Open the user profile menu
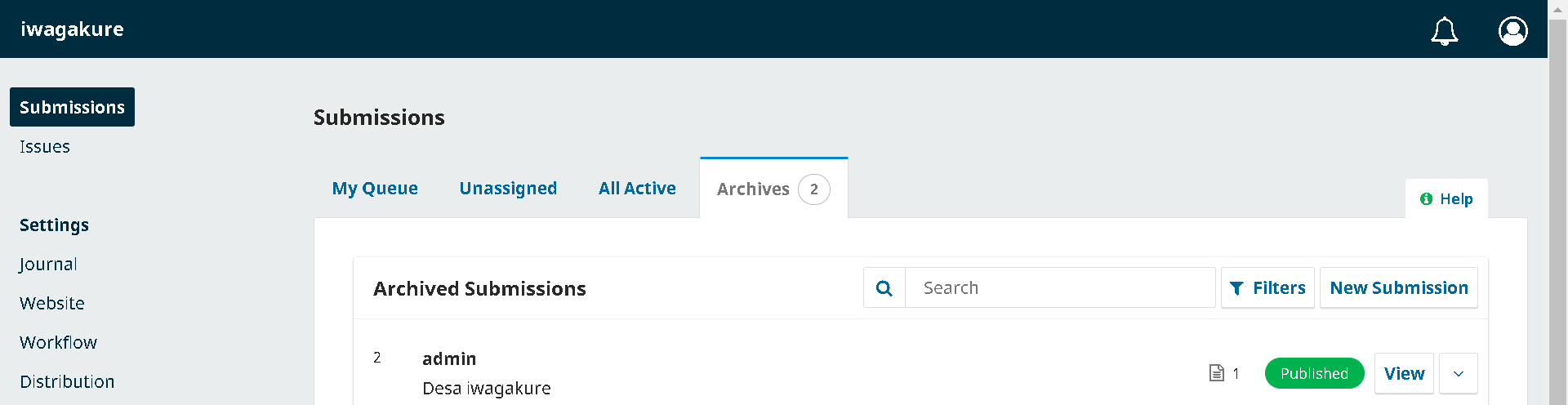The width and height of the screenshot is (1568, 405). [x=1512, y=31]
